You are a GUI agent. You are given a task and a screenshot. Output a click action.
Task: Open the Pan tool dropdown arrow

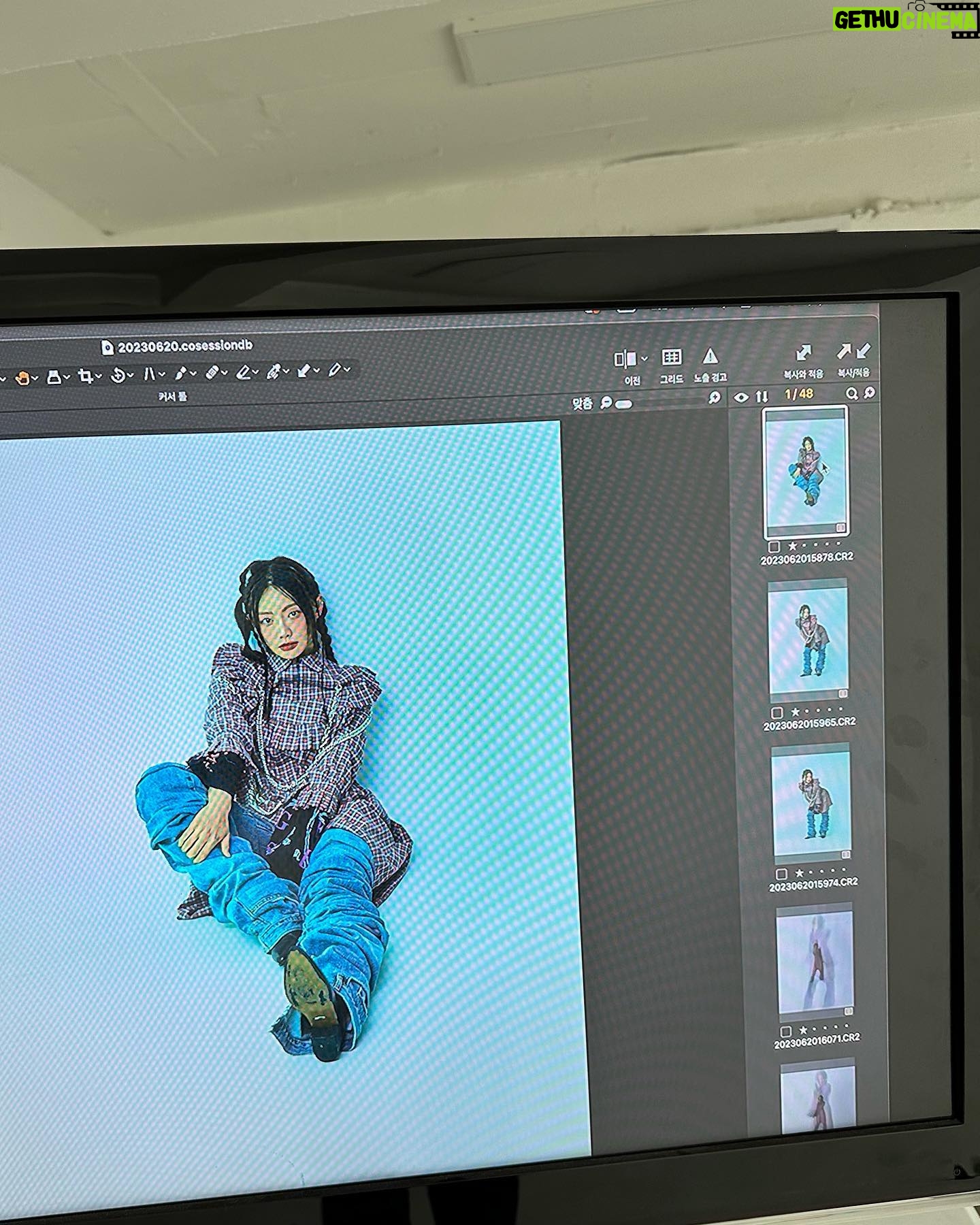point(35,378)
